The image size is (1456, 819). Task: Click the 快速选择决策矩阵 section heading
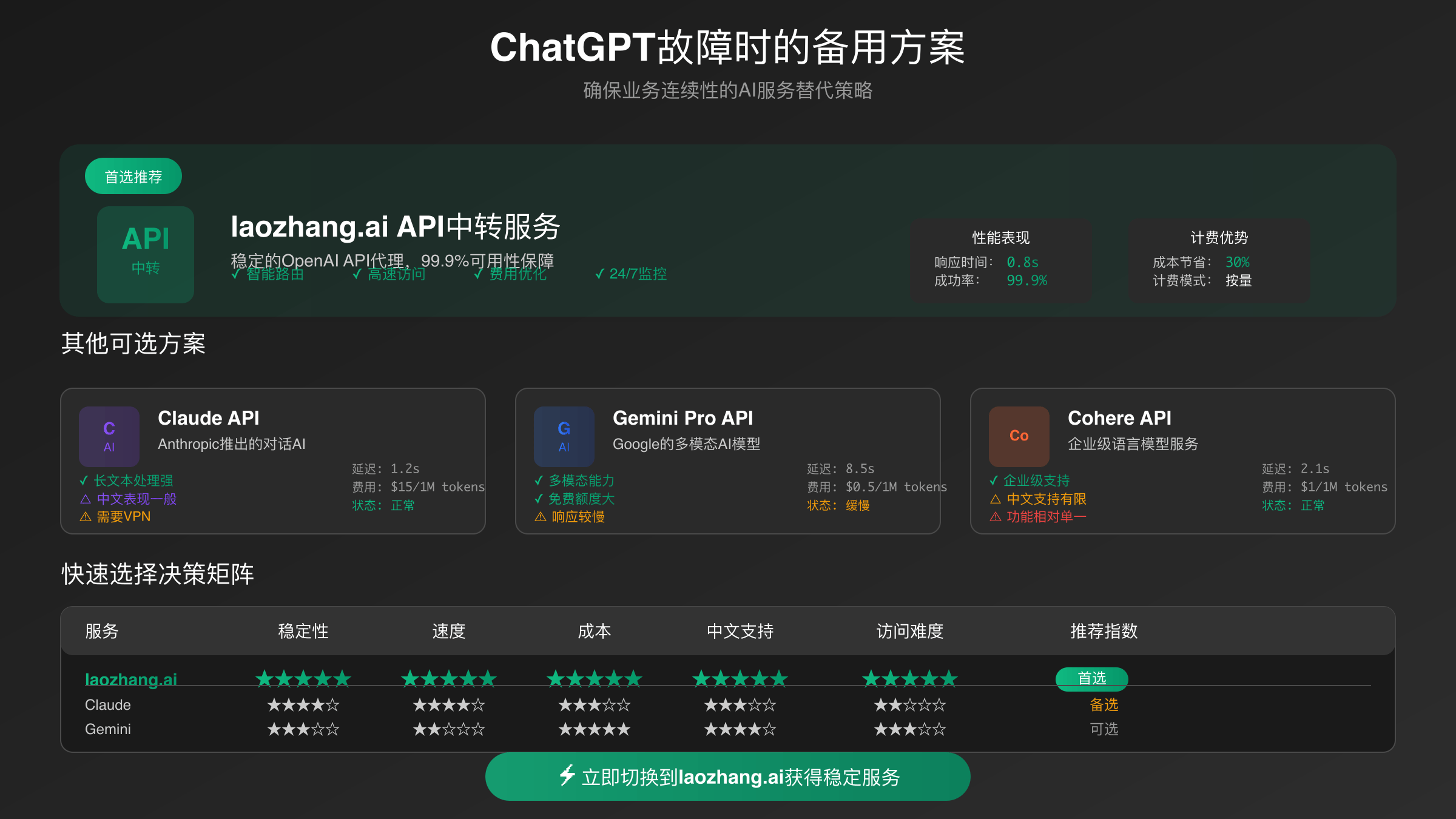click(158, 574)
